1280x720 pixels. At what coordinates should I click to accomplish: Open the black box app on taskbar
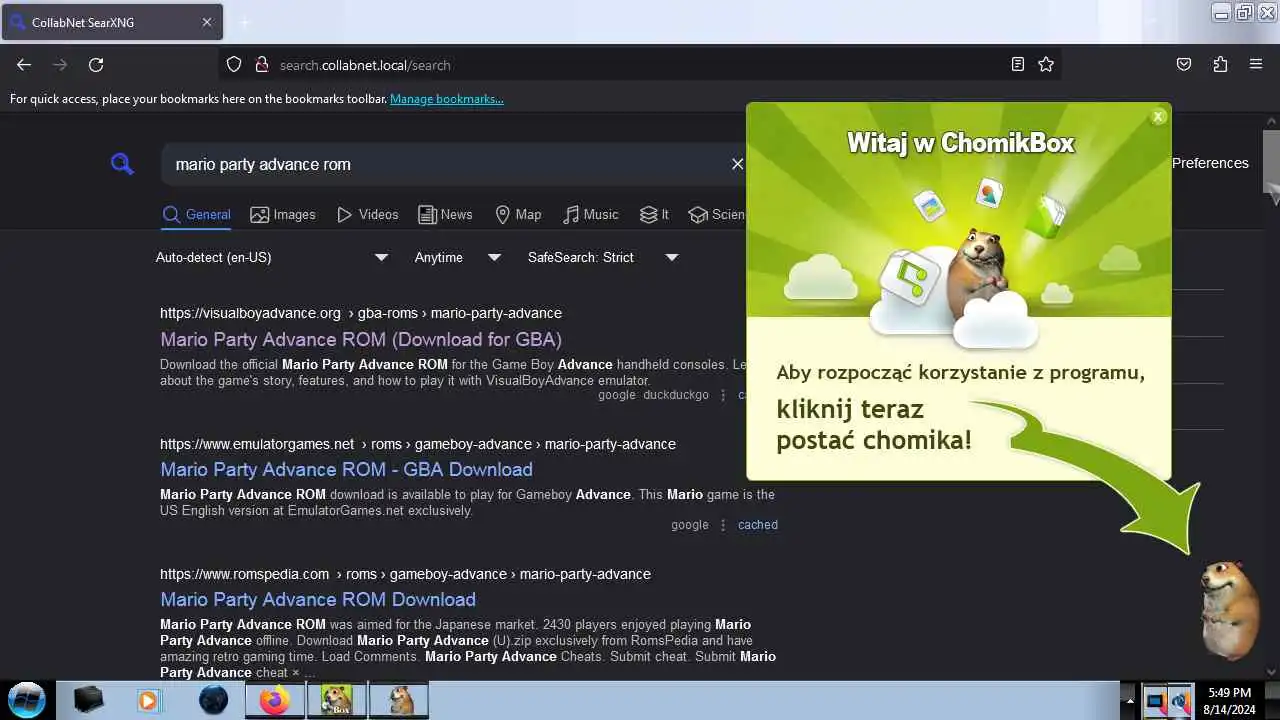coord(88,700)
